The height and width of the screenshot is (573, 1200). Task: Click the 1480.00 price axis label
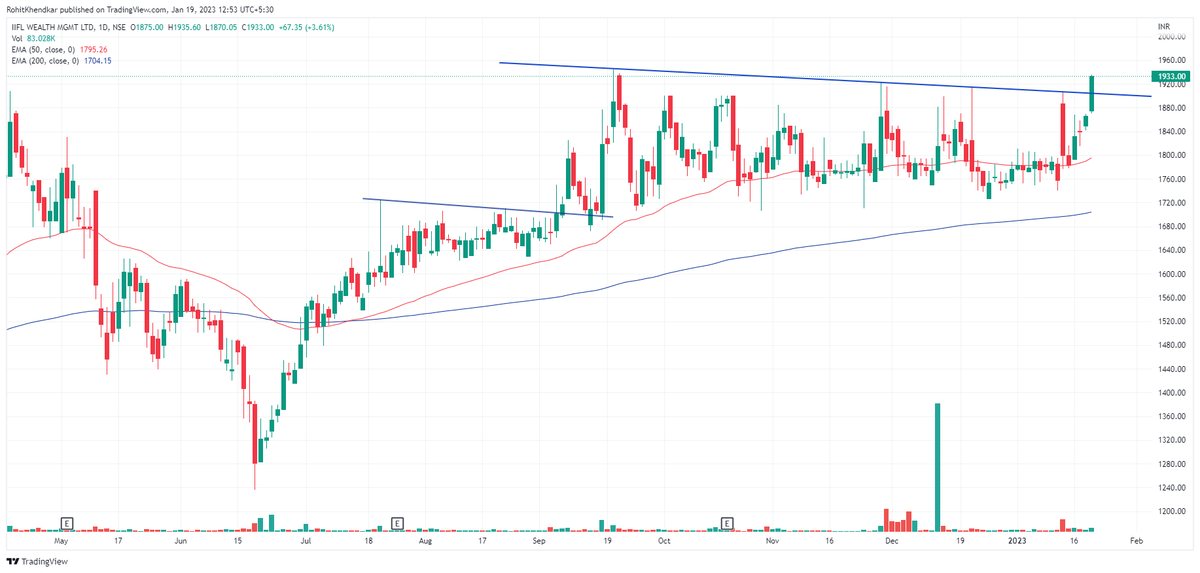click(x=1171, y=346)
